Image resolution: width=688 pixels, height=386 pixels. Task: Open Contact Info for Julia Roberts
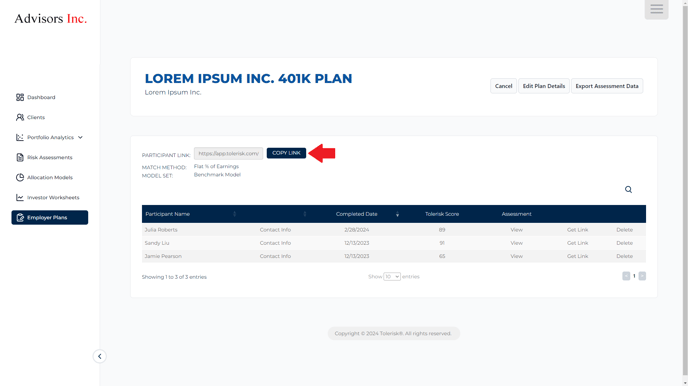275,229
